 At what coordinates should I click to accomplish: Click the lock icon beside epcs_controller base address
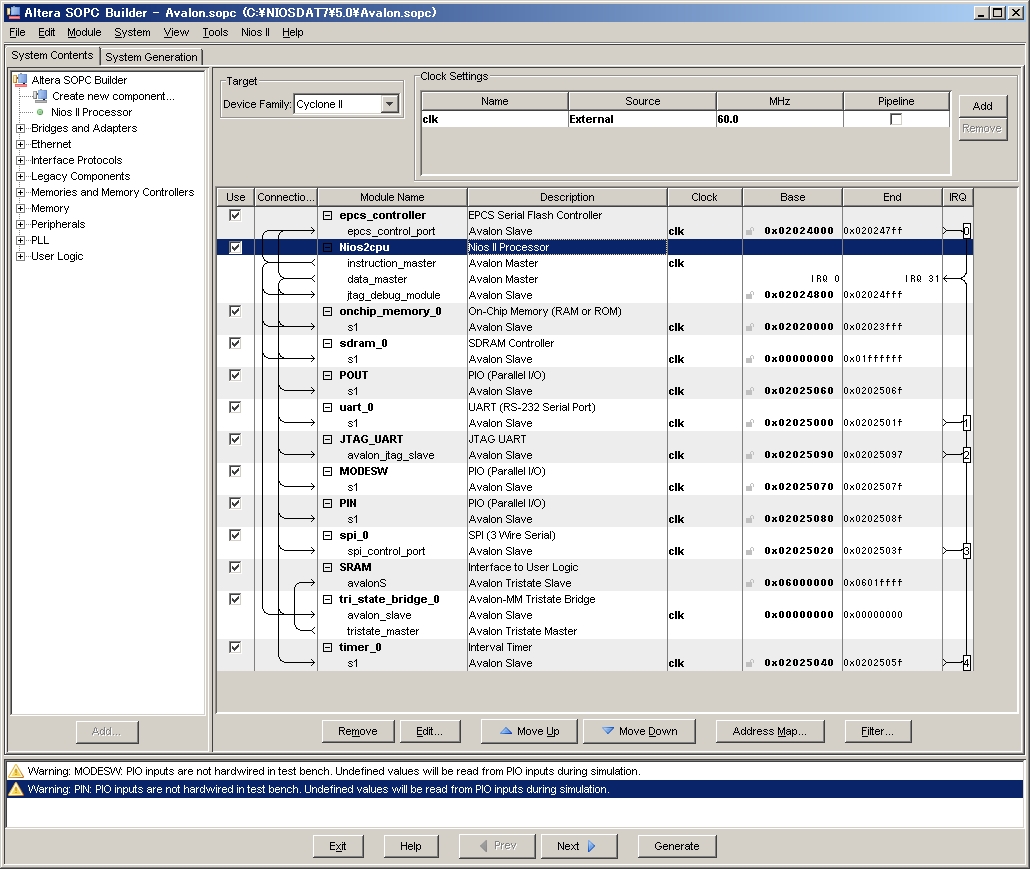coord(750,231)
